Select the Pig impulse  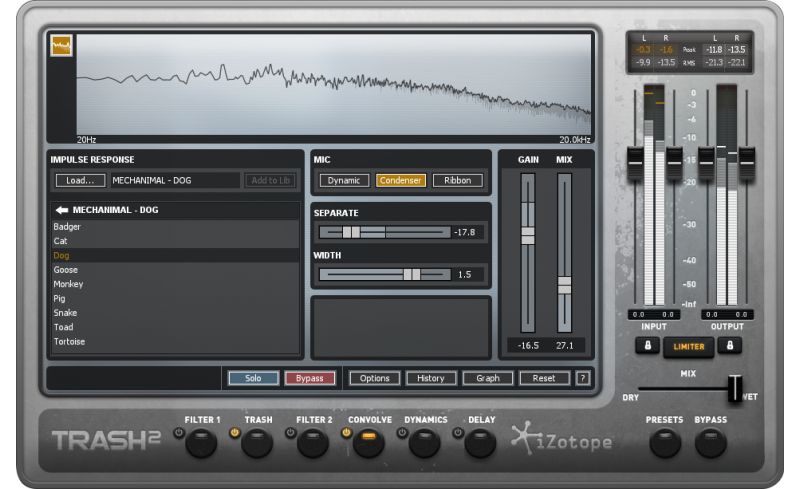tap(175, 298)
